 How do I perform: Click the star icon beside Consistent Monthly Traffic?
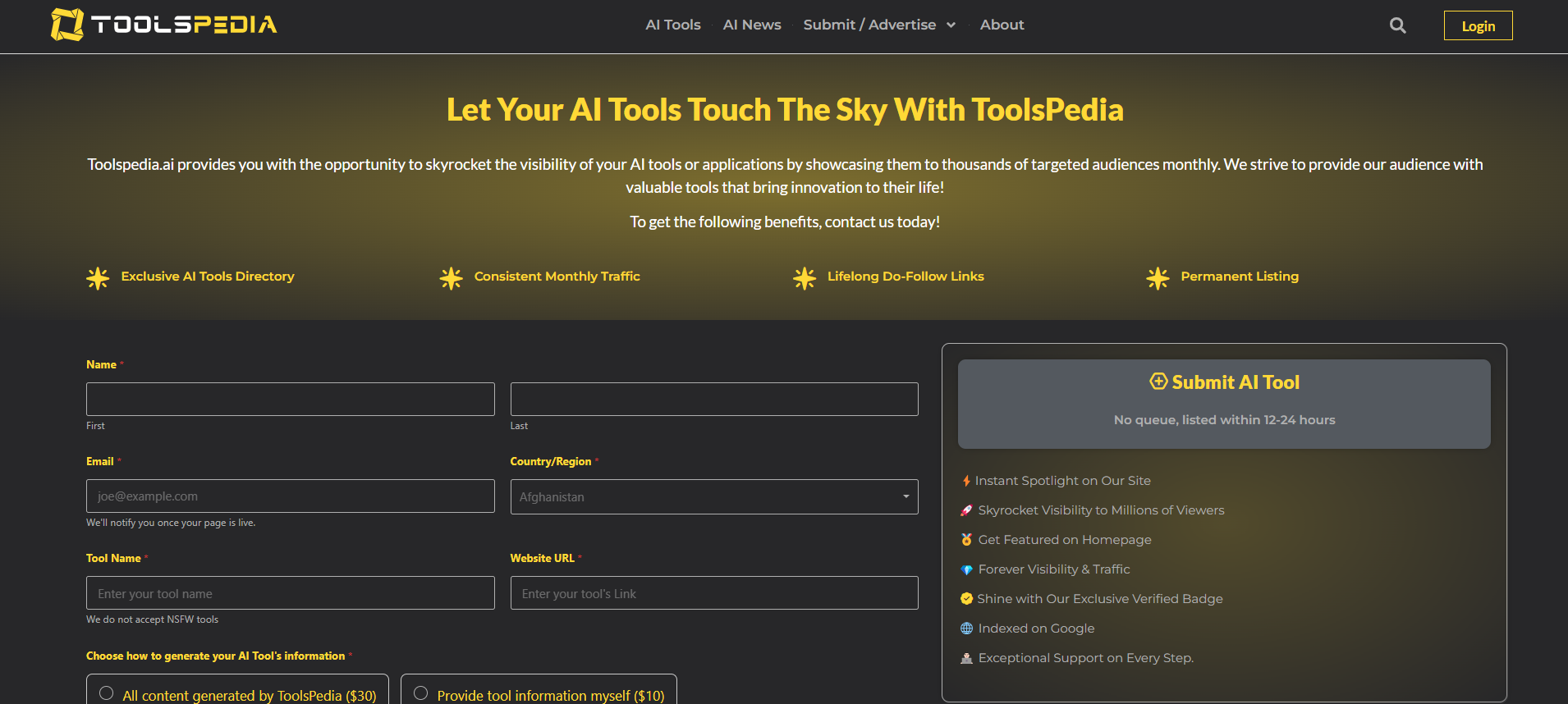point(451,278)
